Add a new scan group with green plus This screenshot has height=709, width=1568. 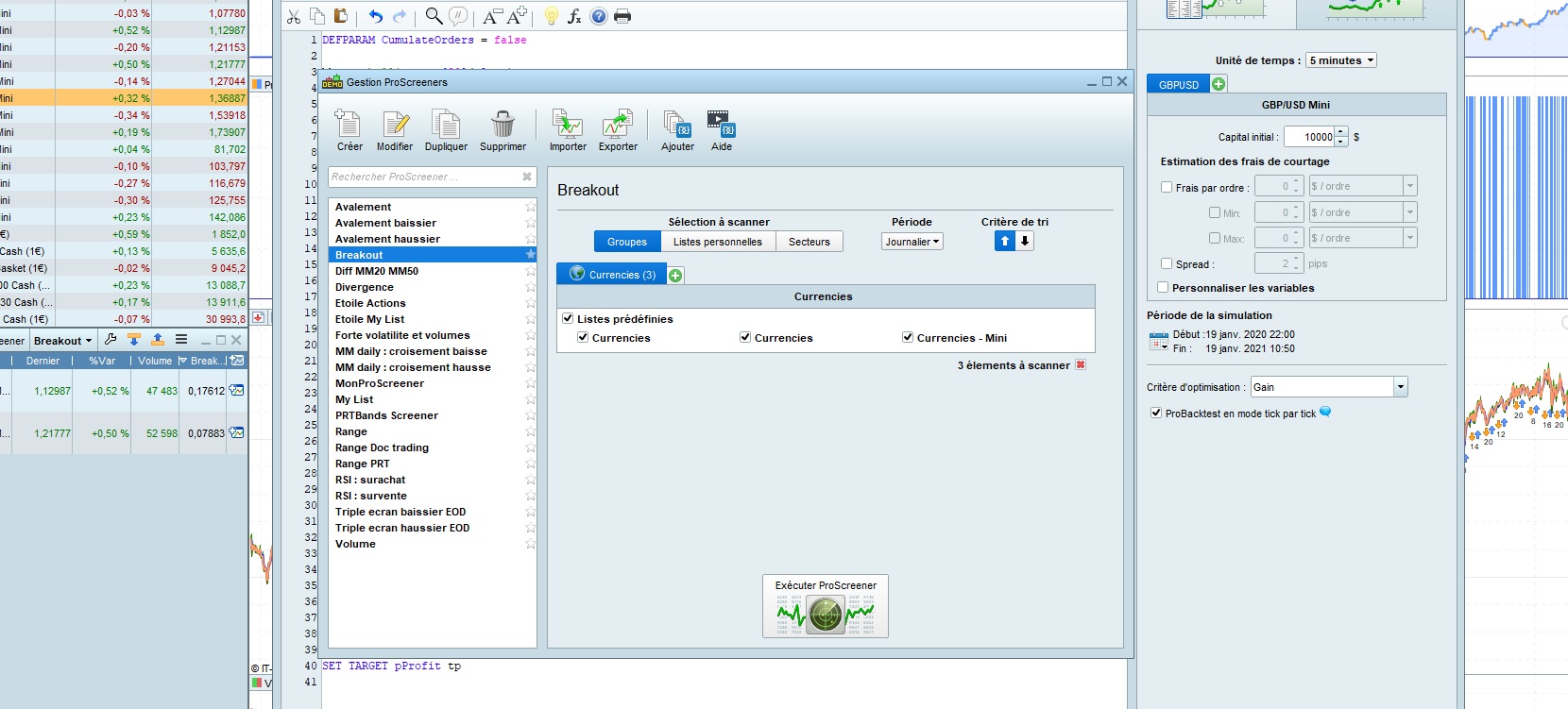[x=675, y=276]
